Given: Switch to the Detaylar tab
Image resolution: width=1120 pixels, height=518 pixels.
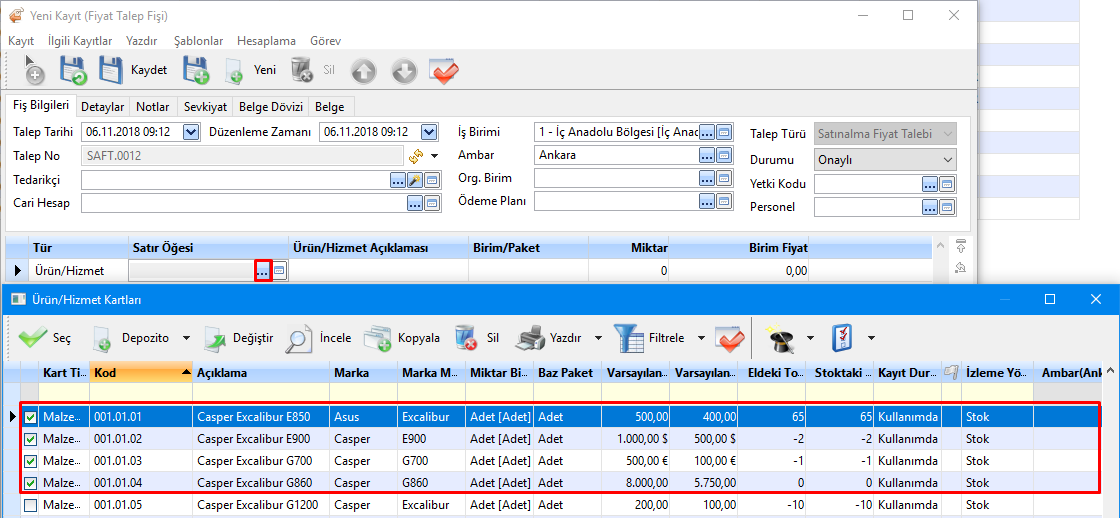Looking at the screenshot, I should (102, 106).
